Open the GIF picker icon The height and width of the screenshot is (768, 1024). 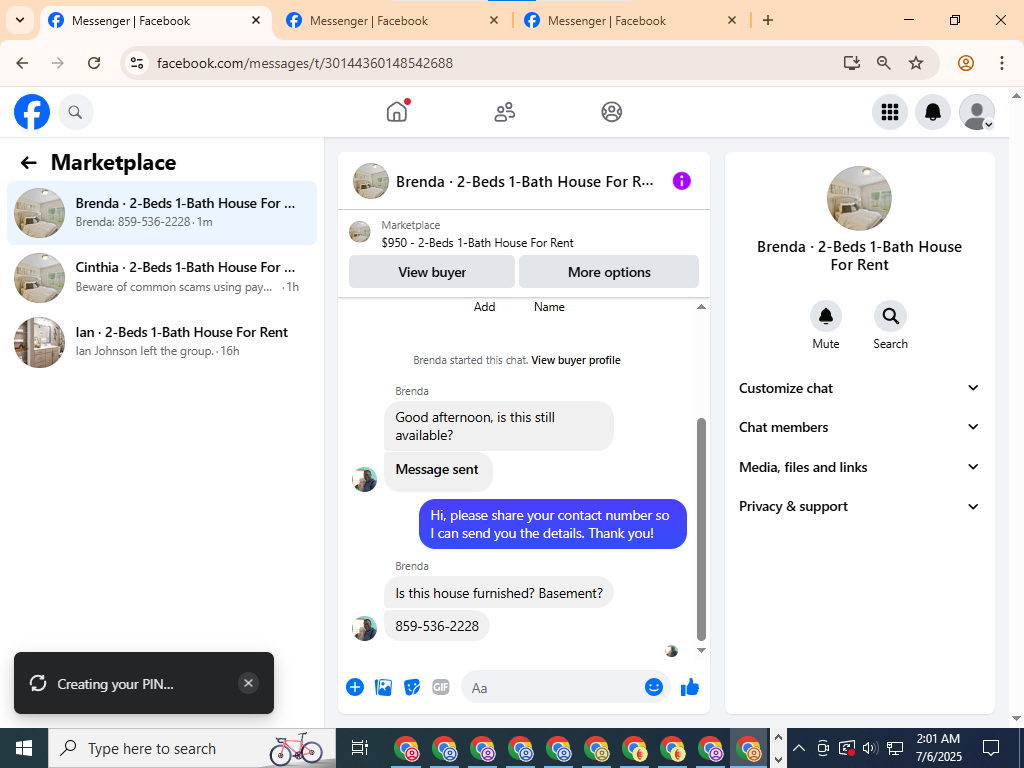click(441, 687)
